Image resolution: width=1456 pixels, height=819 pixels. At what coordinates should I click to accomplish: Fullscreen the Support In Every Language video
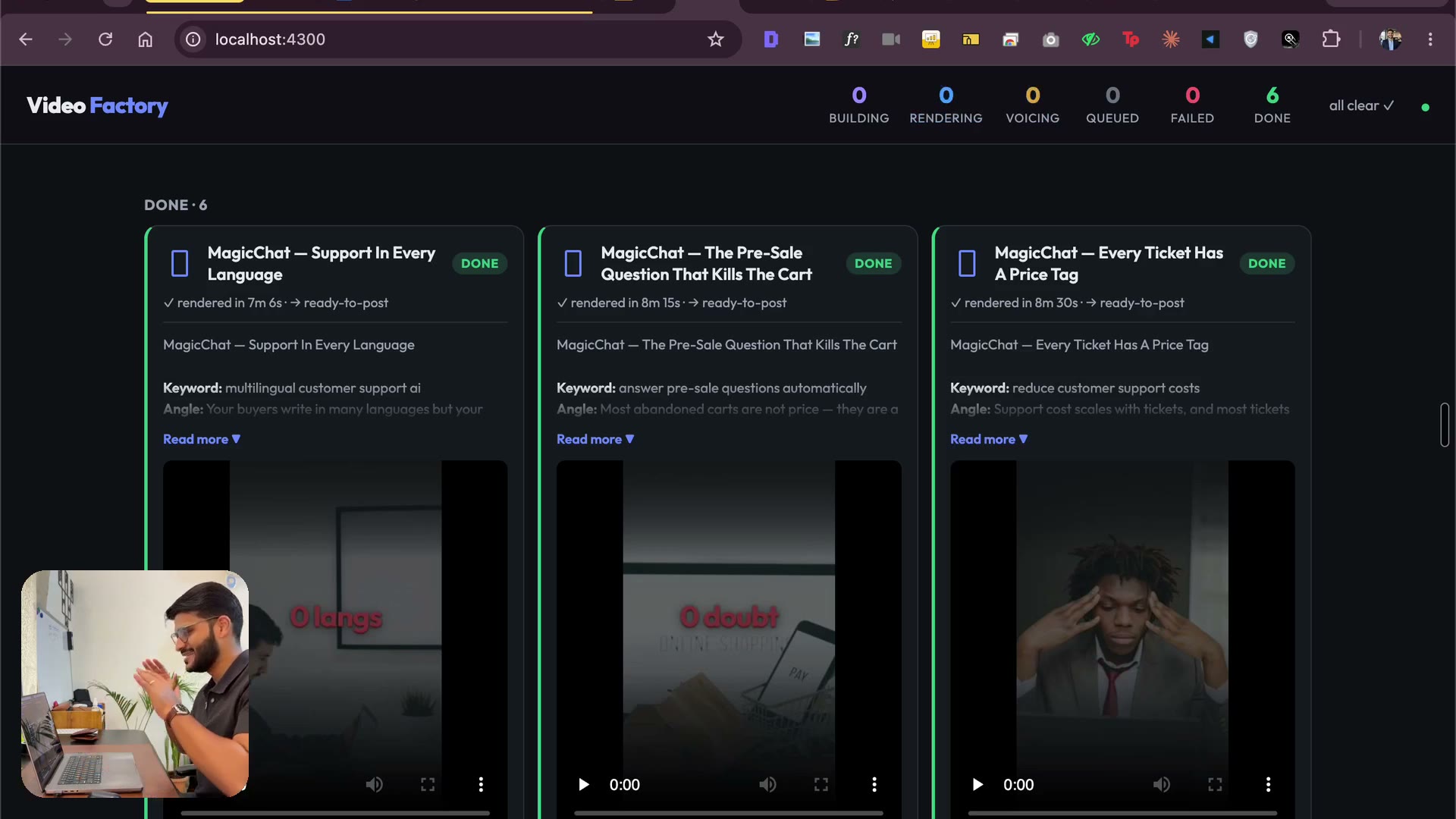[x=428, y=784]
